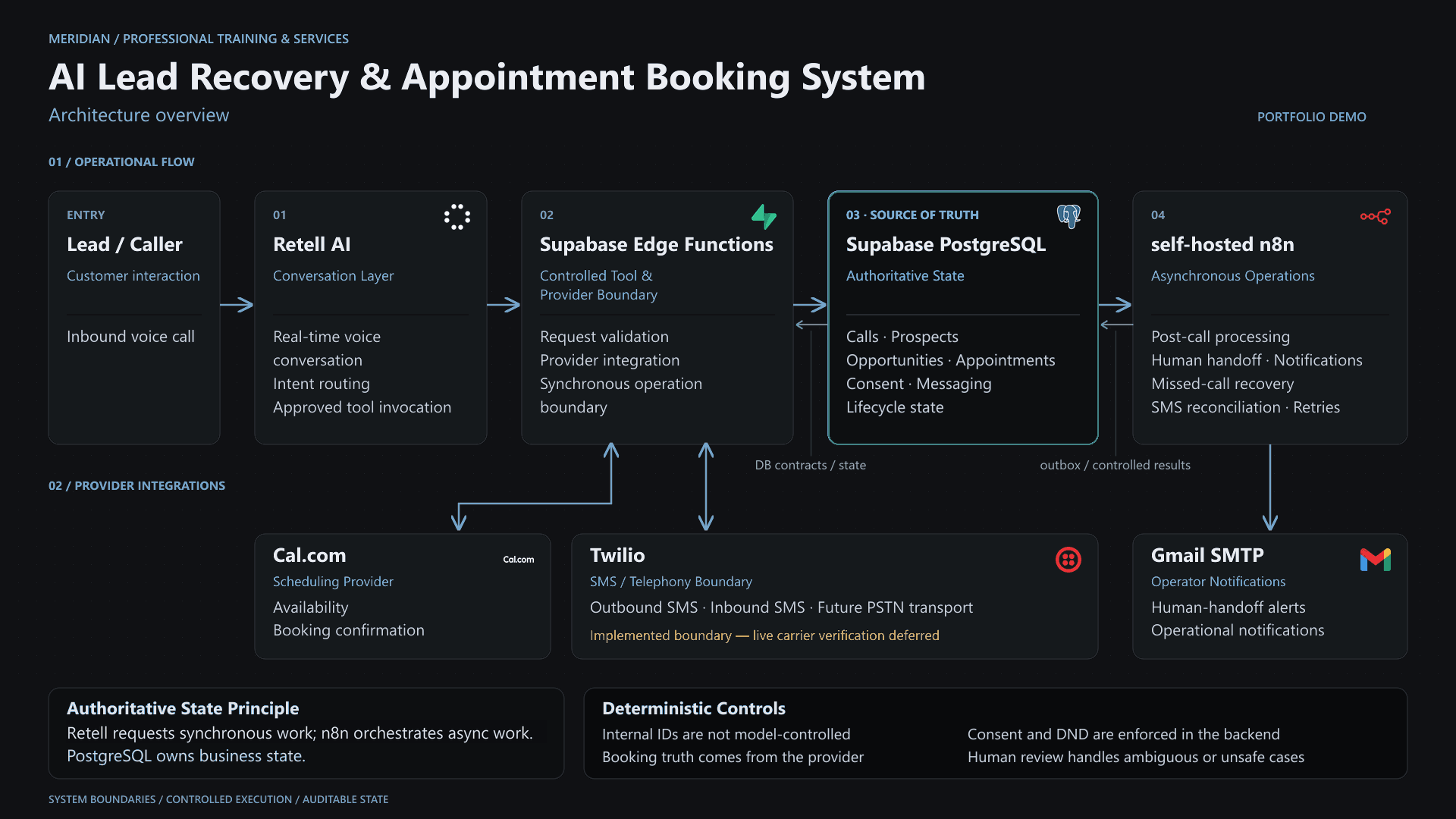The image size is (1456, 819).
Task: Click the PostgreSQL elephant logo
Action: pyautogui.click(x=1068, y=217)
